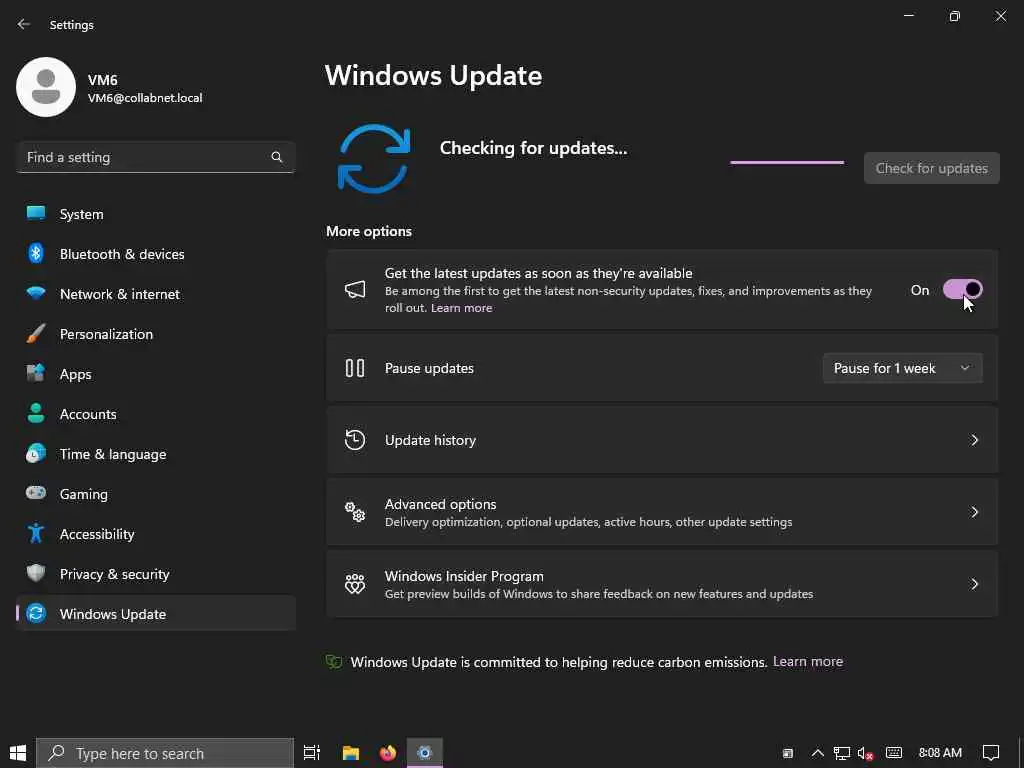Expand Advanced options via its chevron
The height and width of the screenshot is (768, 1024).
coord(974,512)
